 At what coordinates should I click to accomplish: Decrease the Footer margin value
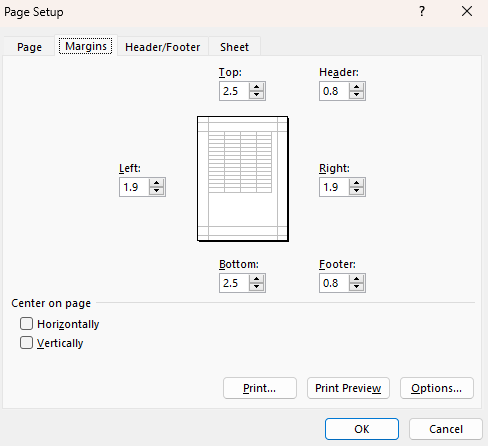[356, 287]
